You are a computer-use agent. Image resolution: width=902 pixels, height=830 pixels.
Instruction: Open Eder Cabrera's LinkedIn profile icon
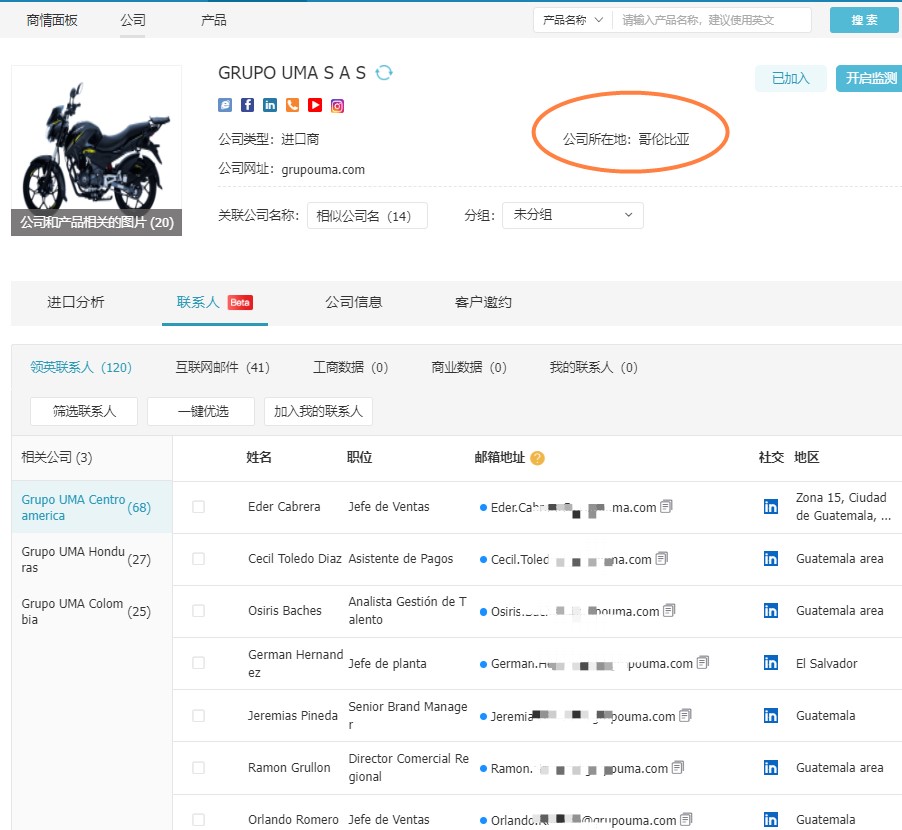[771, 506]
